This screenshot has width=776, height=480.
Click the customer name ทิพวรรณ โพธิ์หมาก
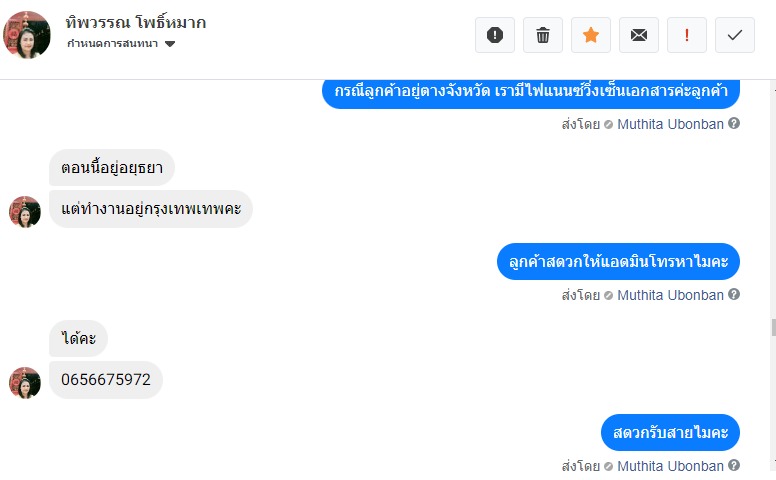[x=135, y=22]
